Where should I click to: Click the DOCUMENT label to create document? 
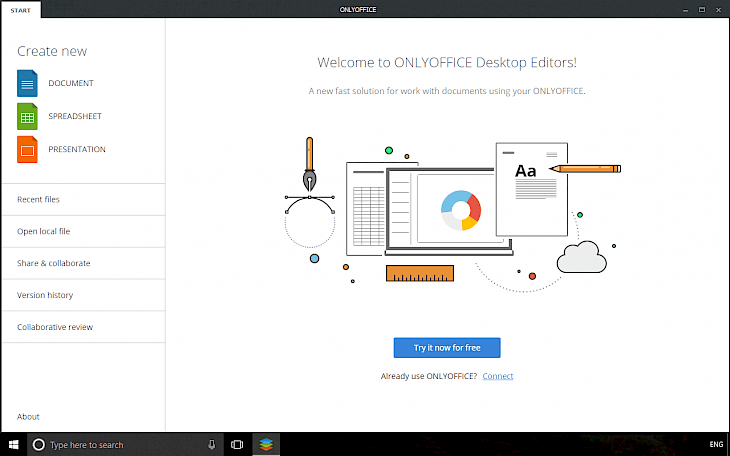click(71, 83)
